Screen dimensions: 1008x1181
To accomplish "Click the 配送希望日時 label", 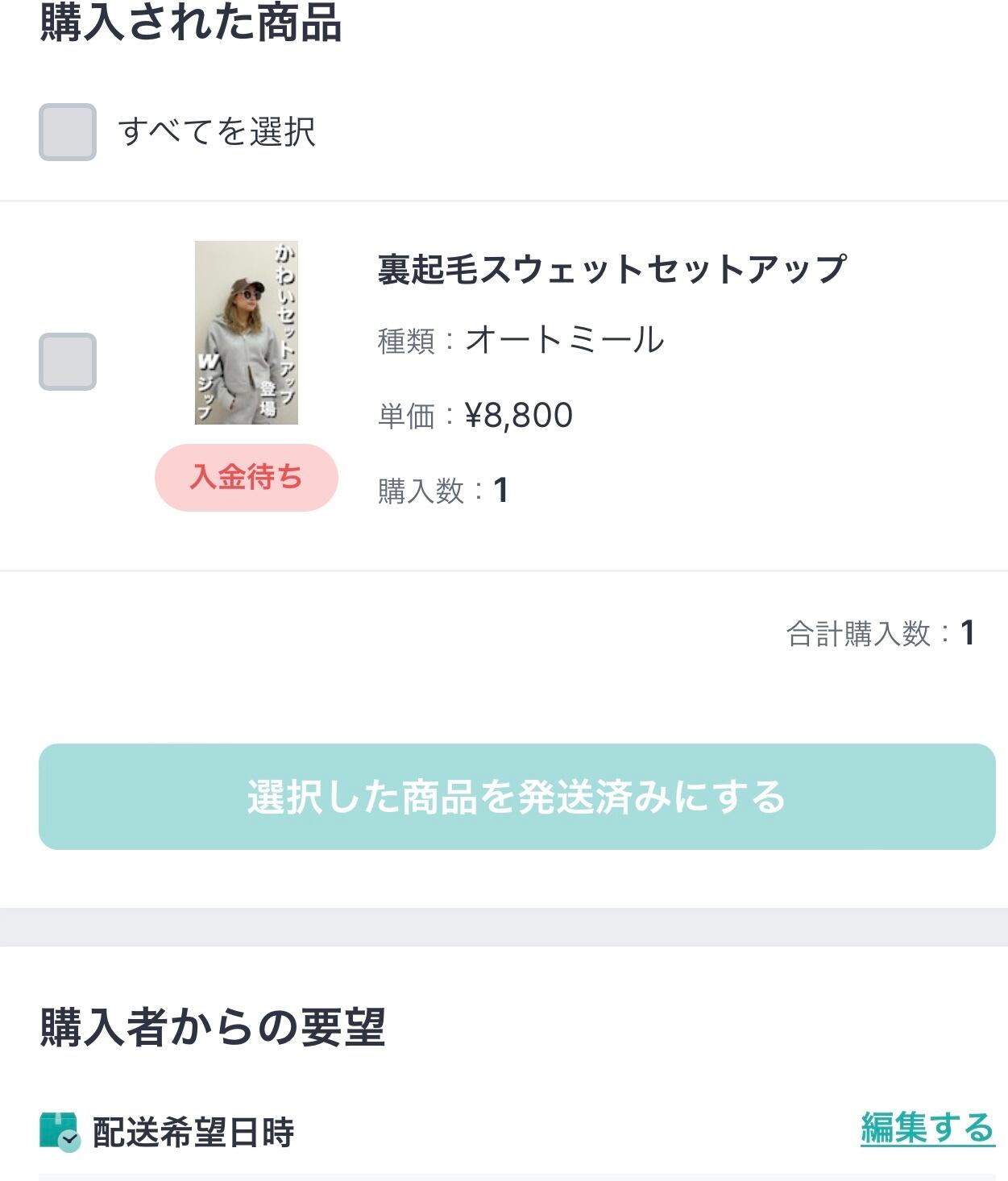I will (x=193, y=1133).
